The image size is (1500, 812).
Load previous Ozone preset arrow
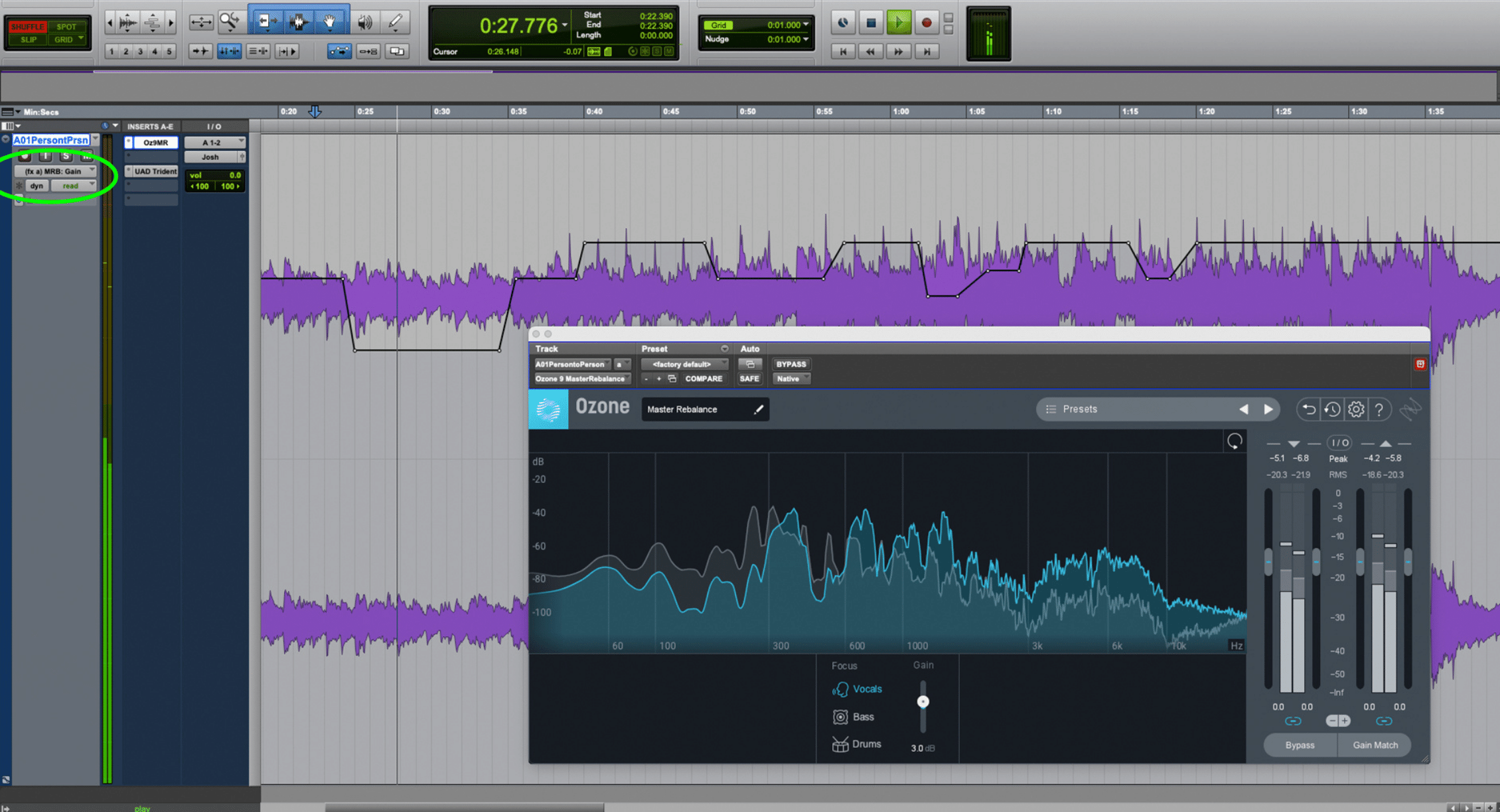coord(1243,409)
